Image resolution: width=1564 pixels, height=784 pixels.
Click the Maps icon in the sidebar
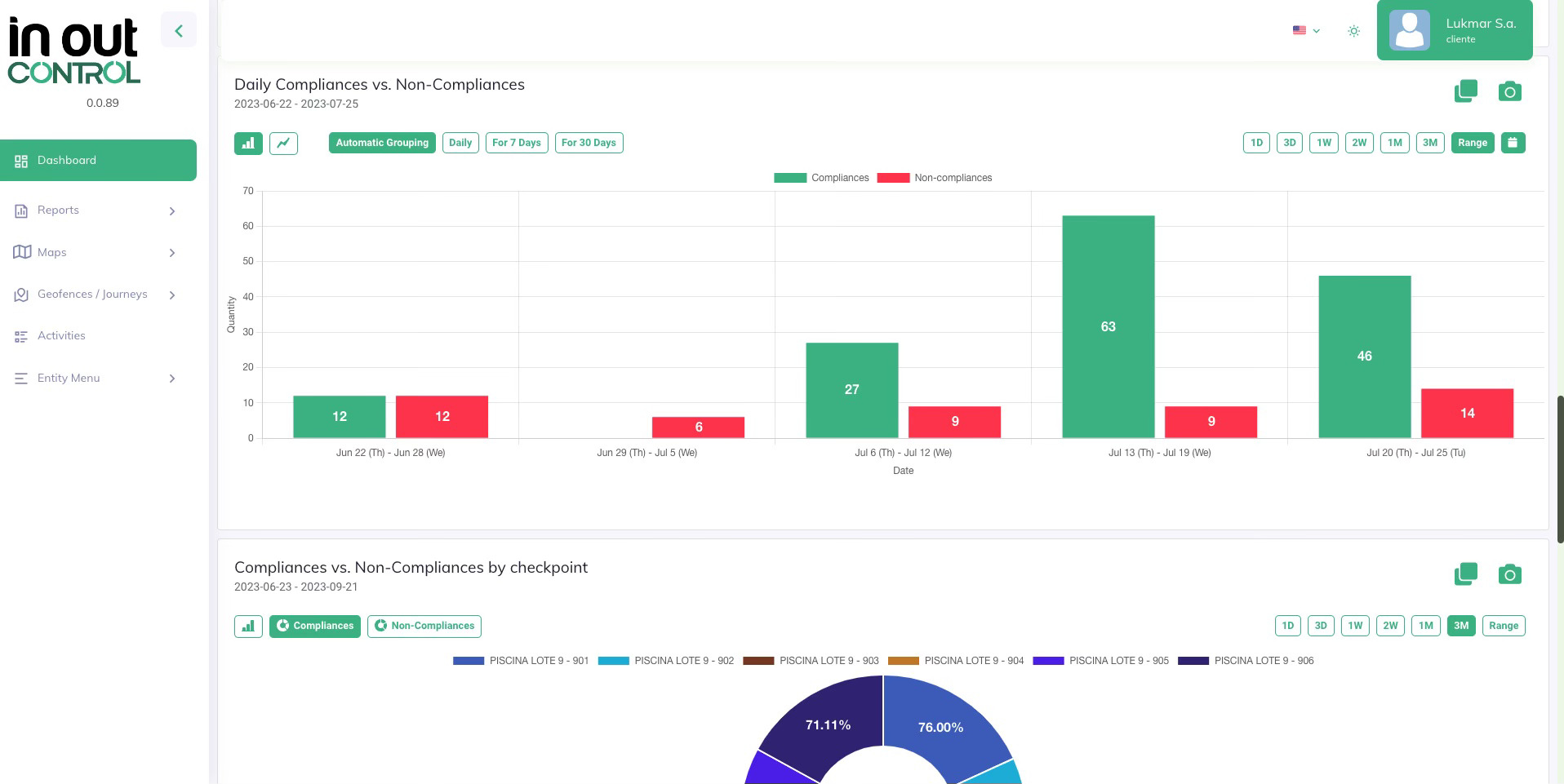tap(22, 252)
